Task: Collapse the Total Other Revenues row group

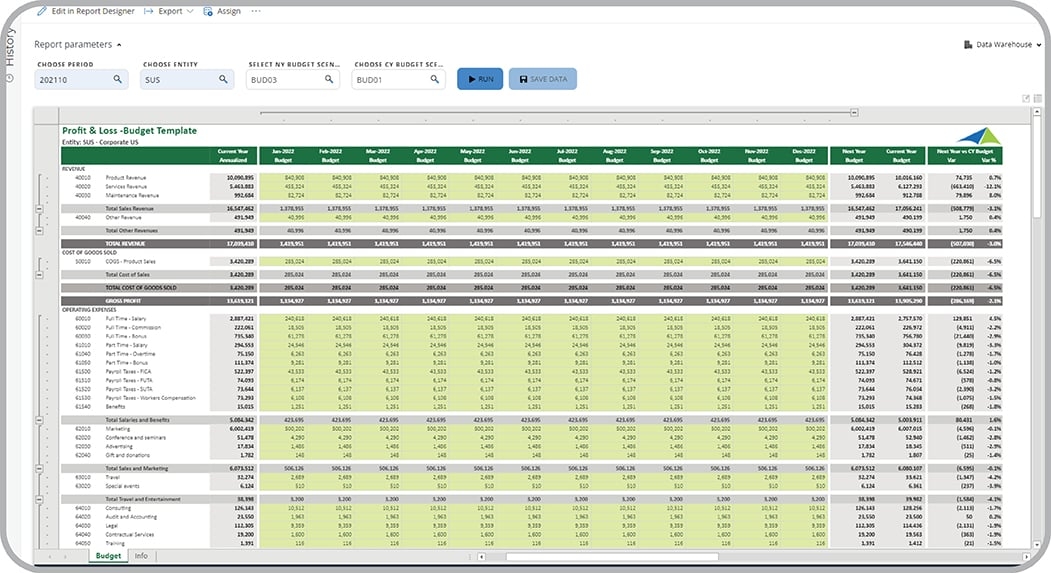Action: click(x=39, y=230)
